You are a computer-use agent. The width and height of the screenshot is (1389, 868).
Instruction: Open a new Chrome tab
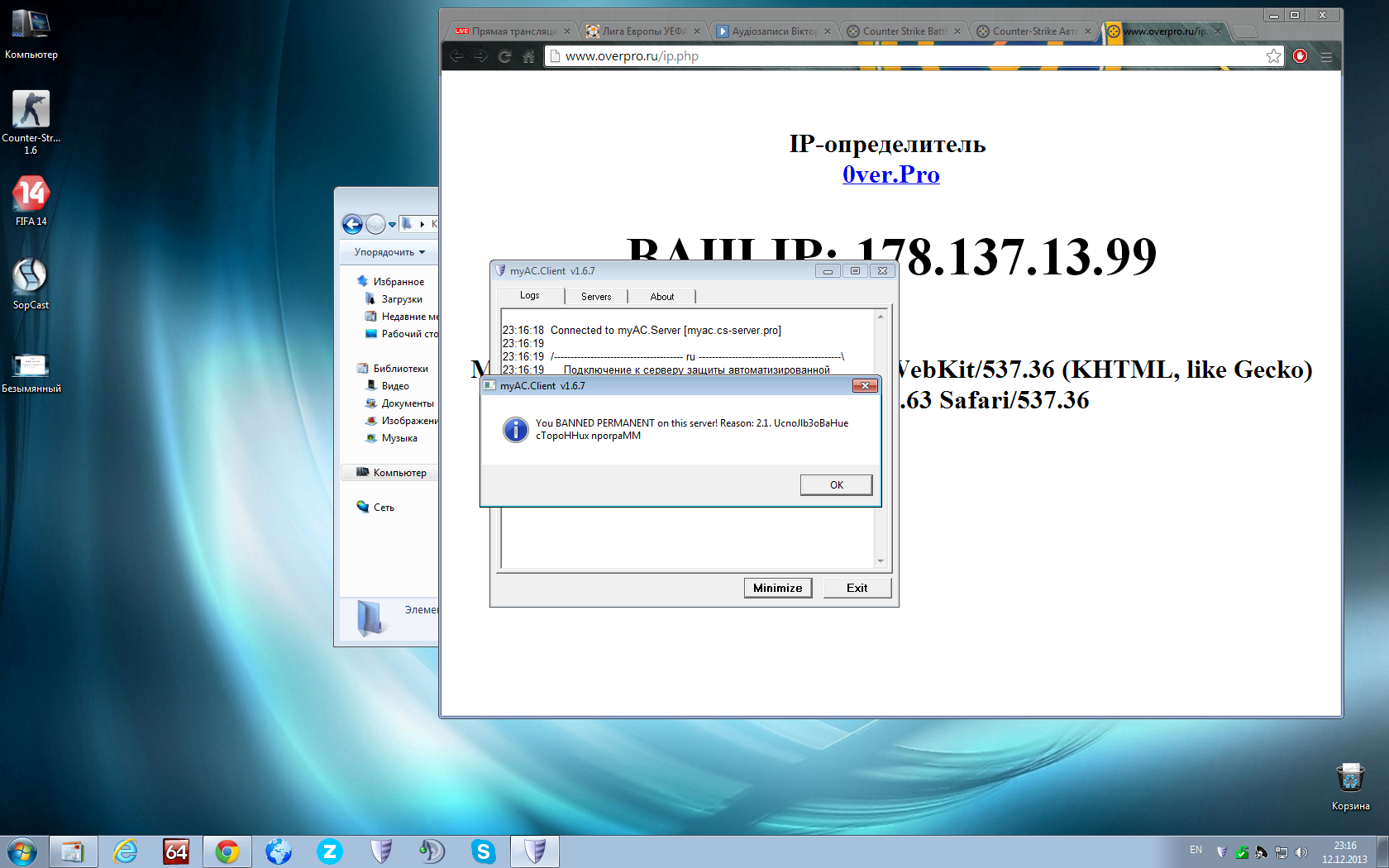(x=1245, y=31)
